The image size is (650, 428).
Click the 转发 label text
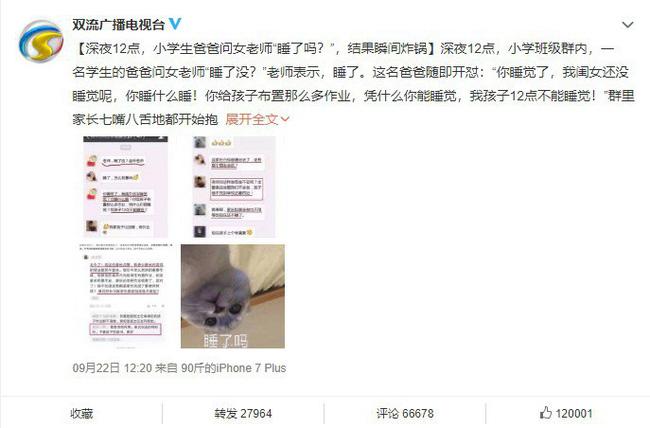226,413
